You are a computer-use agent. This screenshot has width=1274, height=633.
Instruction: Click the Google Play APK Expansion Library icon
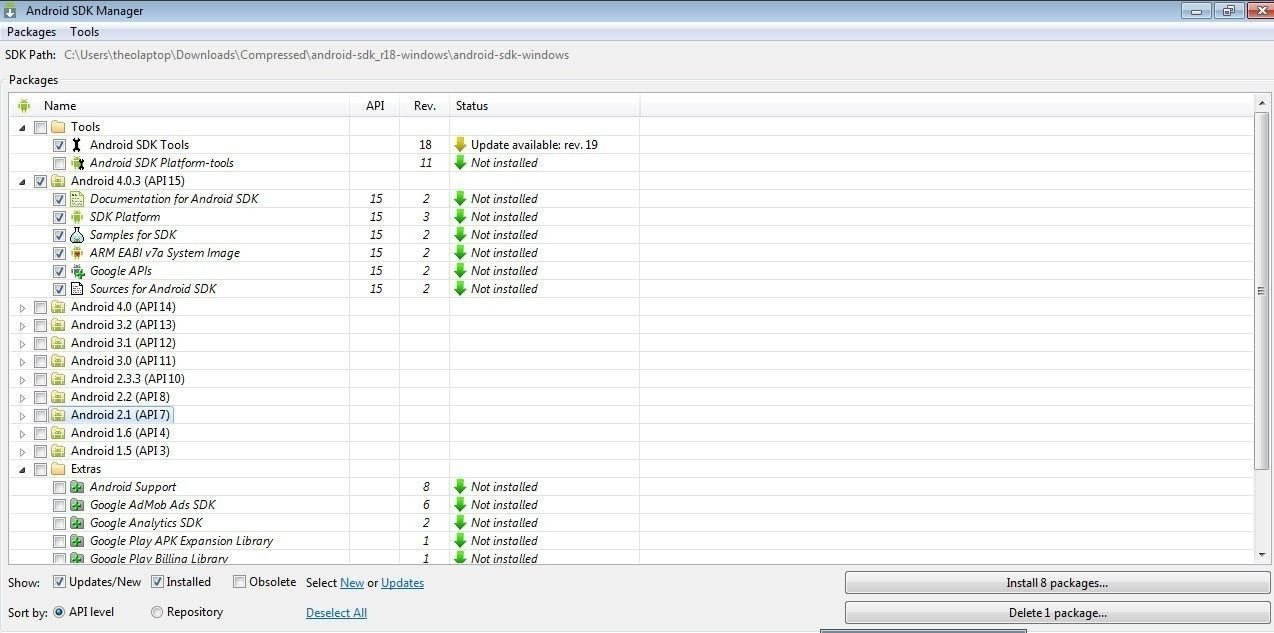point(77,541)
